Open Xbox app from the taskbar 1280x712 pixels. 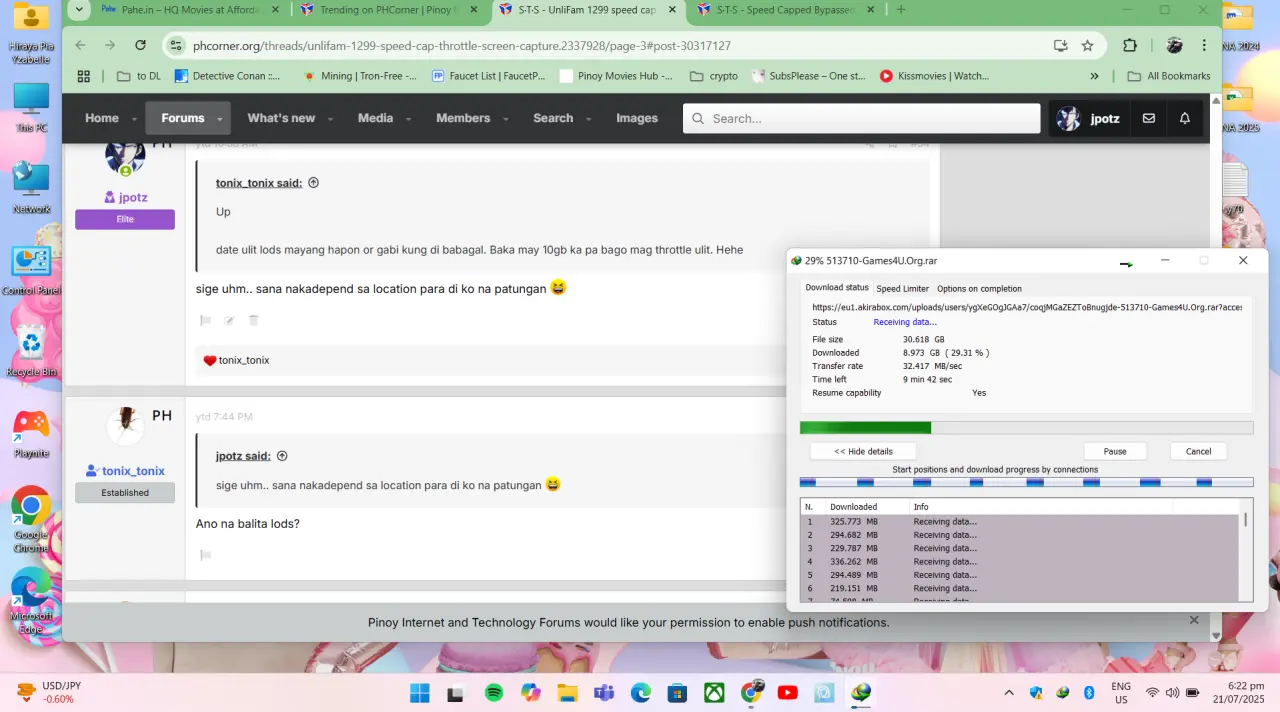(714, 692)
